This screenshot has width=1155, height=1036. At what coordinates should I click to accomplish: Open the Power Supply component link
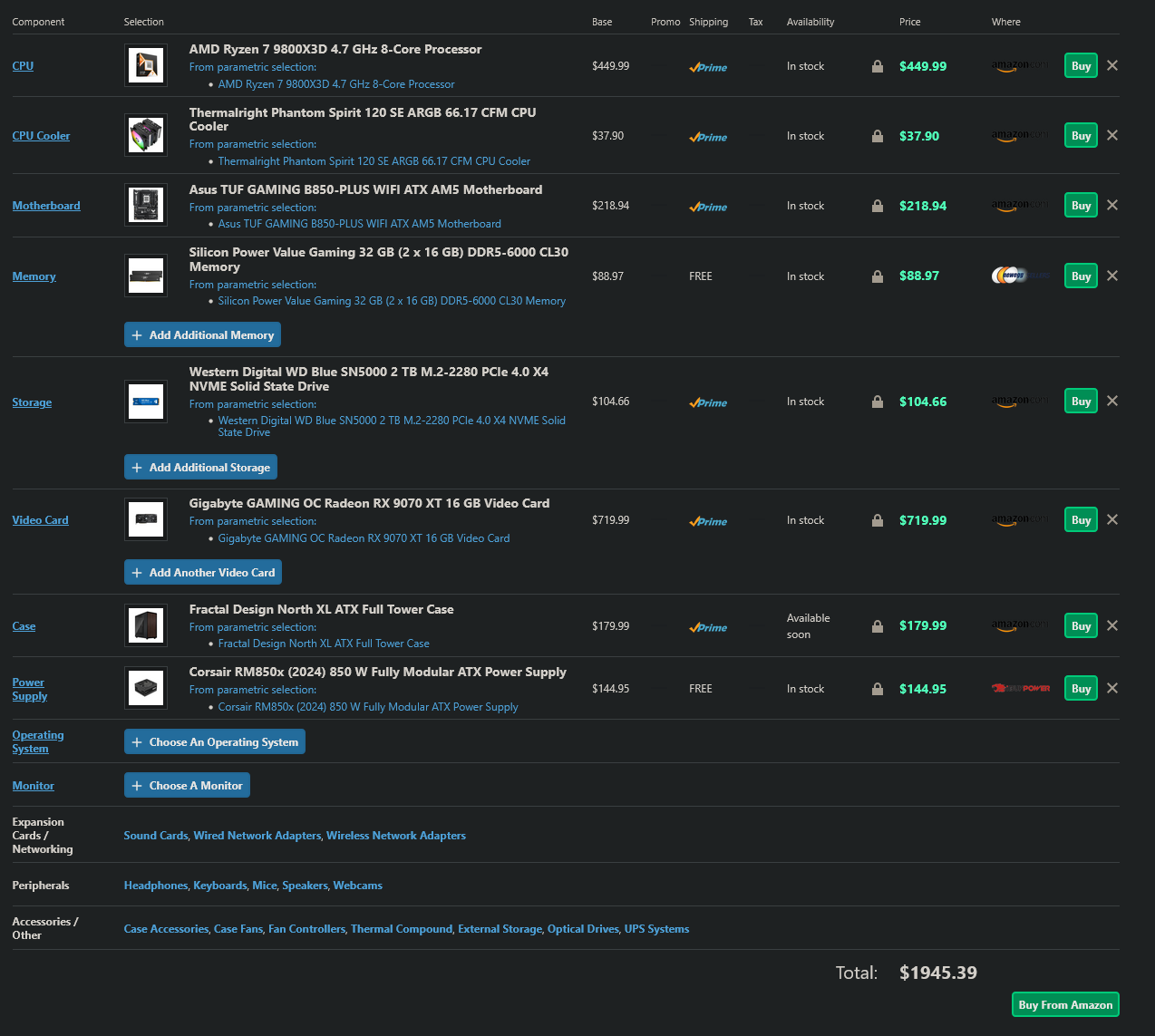pos(29,689)
